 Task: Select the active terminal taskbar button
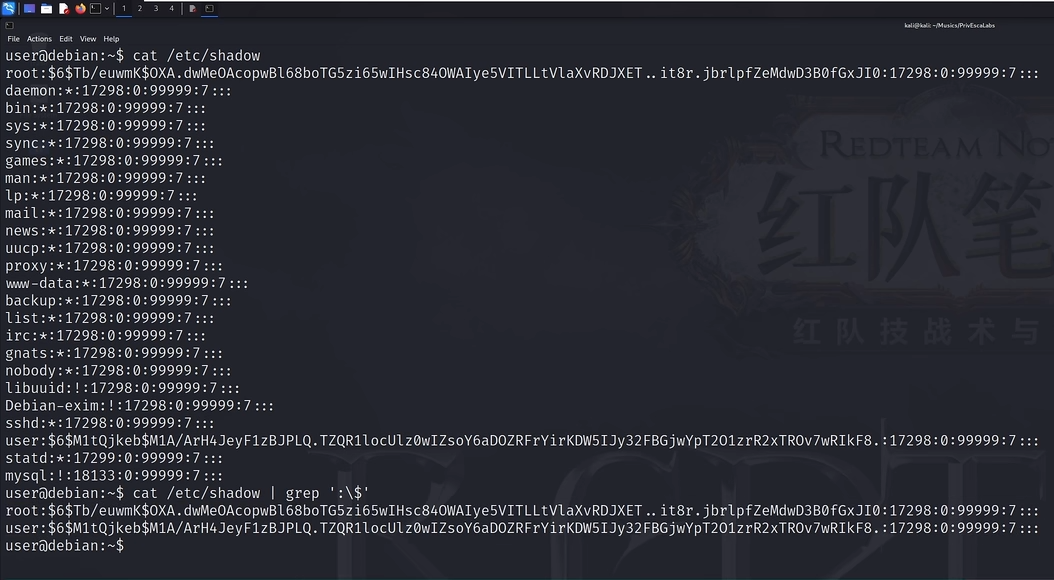pos(210,9)
